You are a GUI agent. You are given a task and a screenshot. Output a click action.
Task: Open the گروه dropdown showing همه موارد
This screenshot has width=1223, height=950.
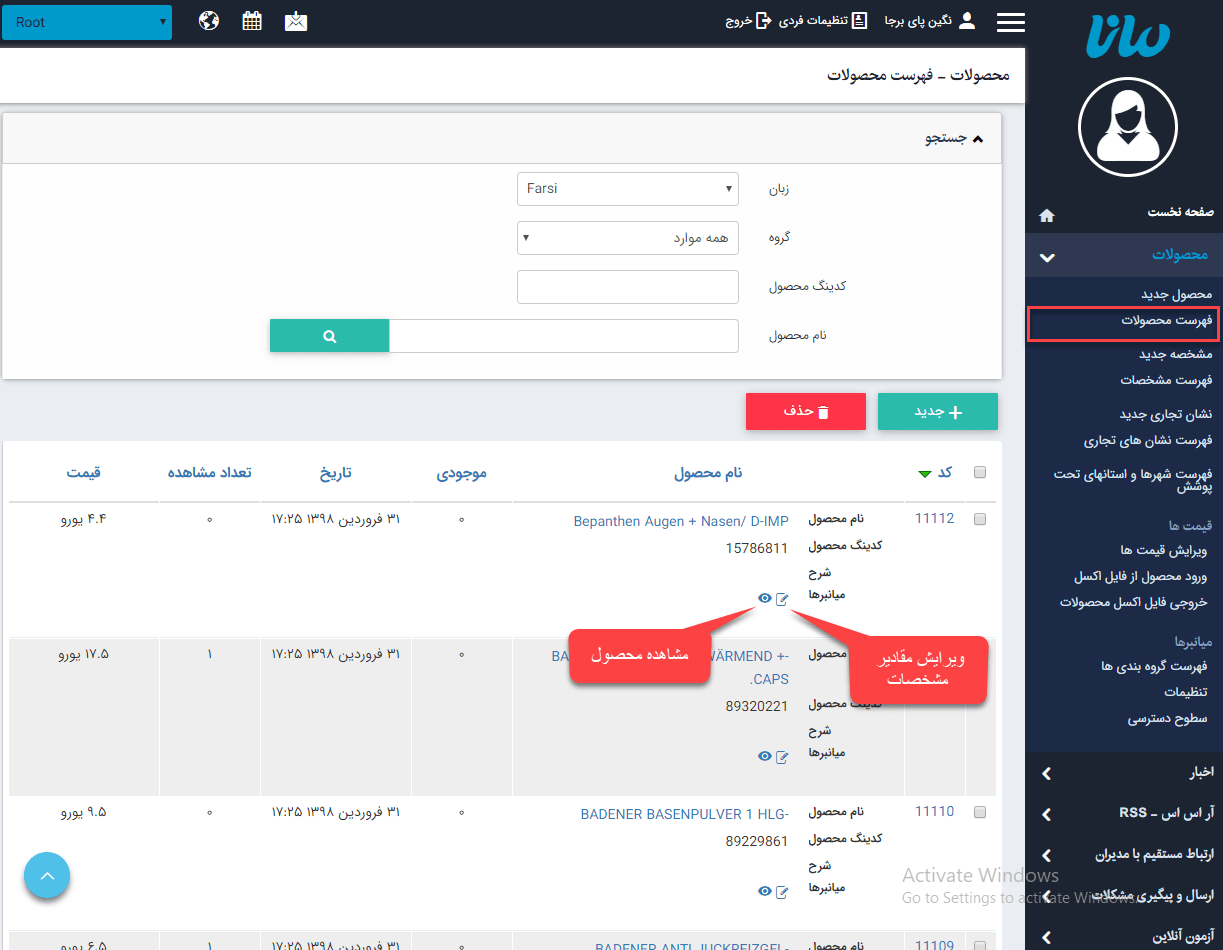pos(627,238)
